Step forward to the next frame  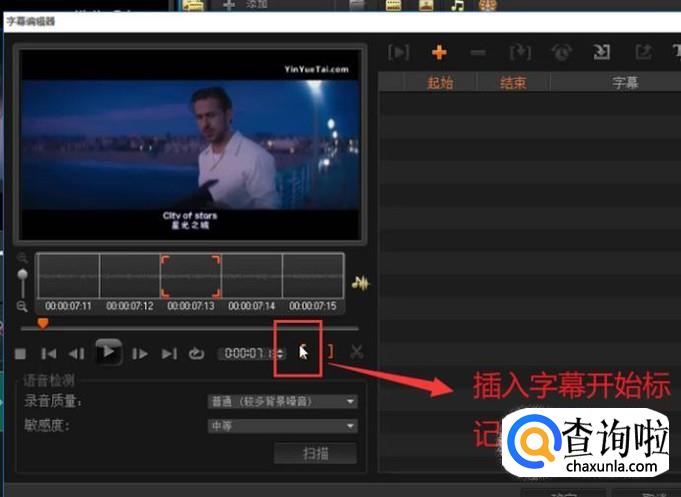[x=140, y=353]
